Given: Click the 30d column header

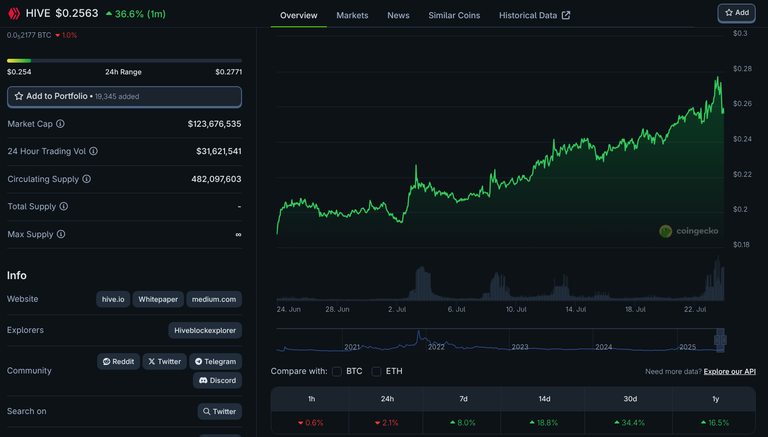Looking at the screenshot, I should click(630, 399).
